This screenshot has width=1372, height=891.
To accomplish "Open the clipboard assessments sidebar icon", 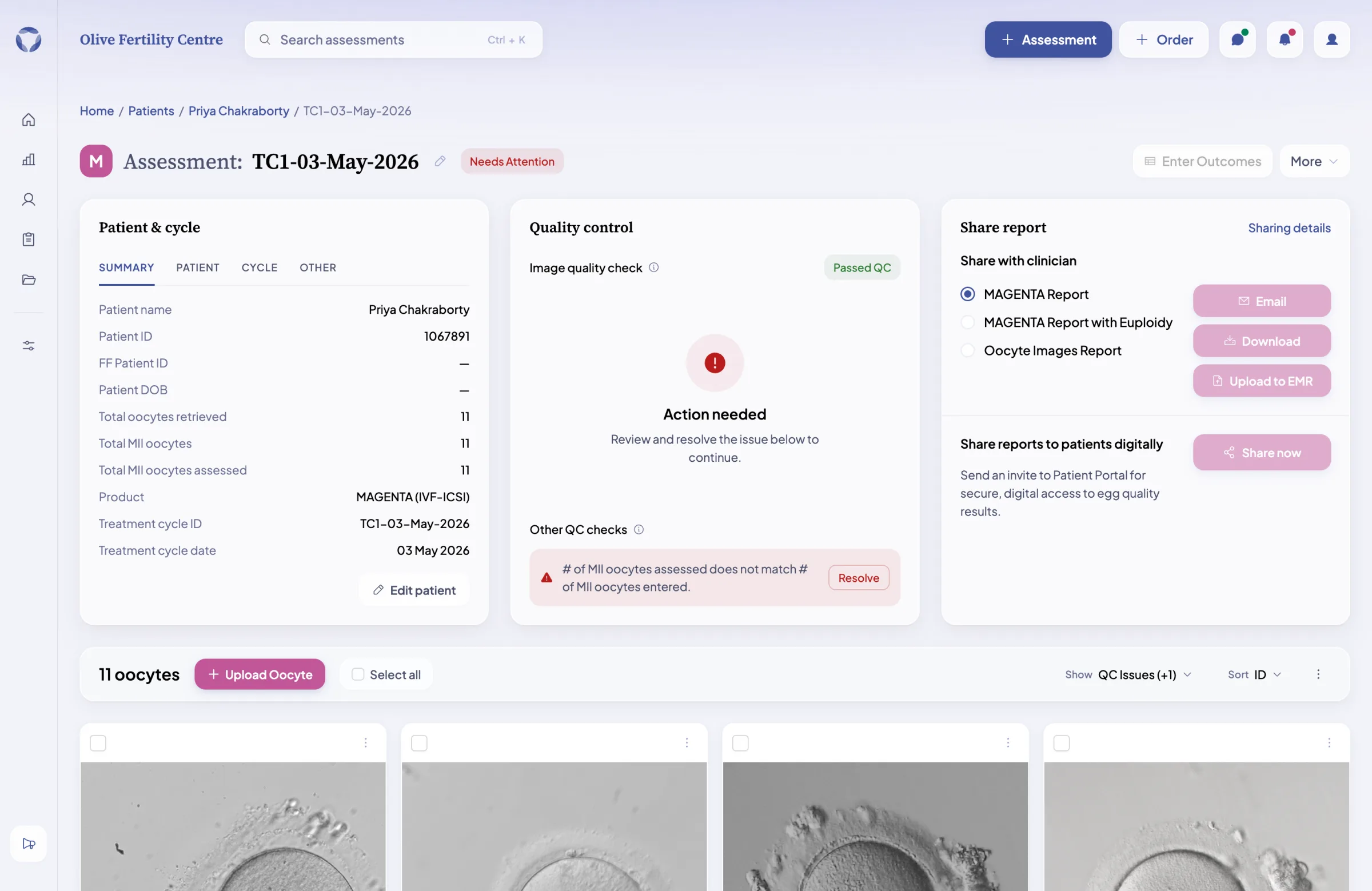I will [28, 239].
